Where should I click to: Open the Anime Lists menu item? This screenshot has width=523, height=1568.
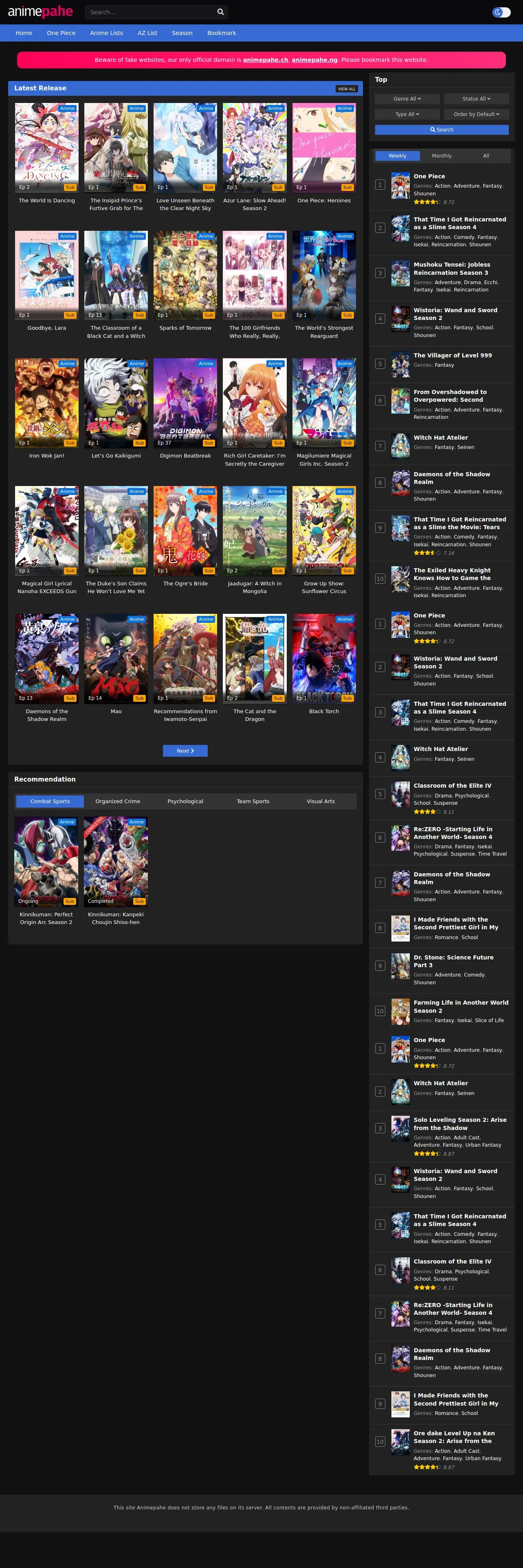[107, 33]
